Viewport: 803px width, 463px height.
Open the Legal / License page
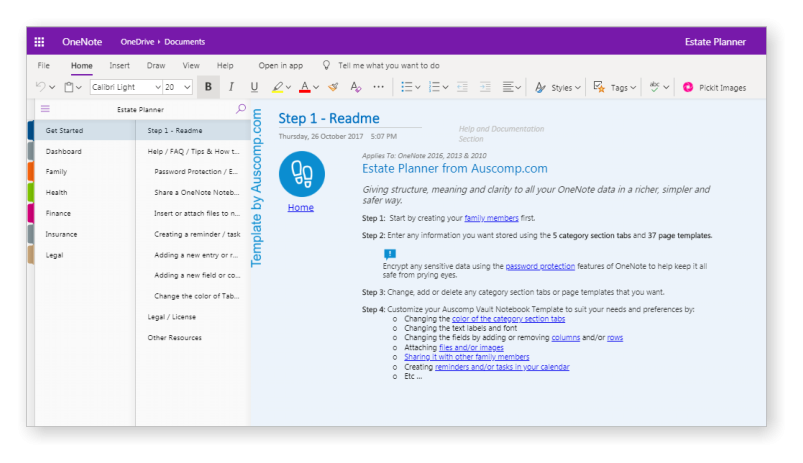coord(172,317)
